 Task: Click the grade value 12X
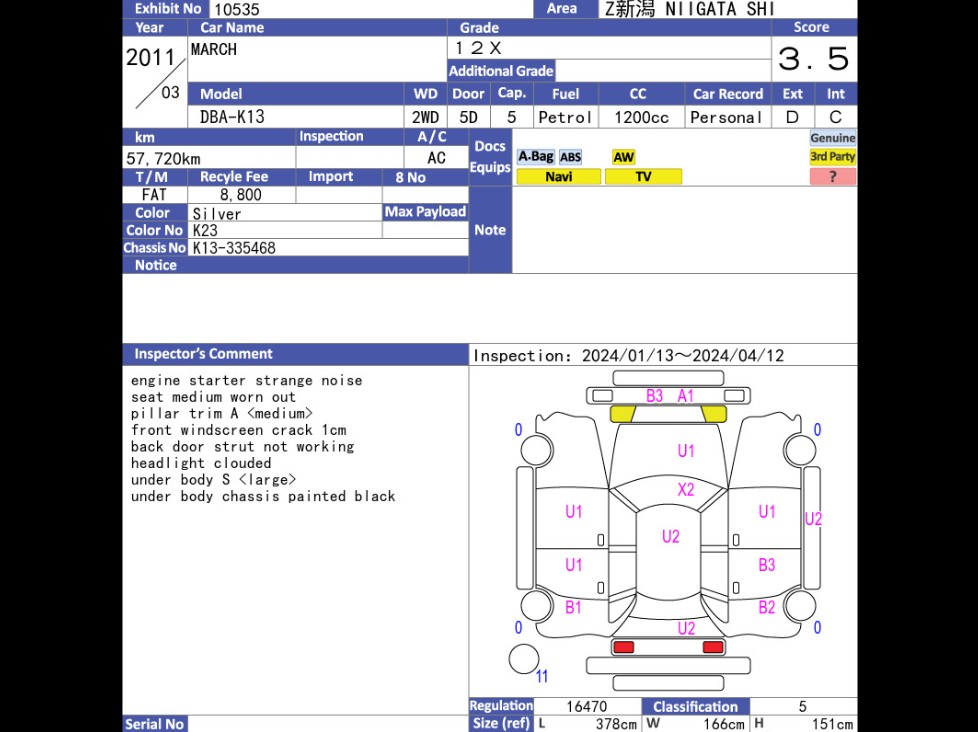[x=478, y=48]
